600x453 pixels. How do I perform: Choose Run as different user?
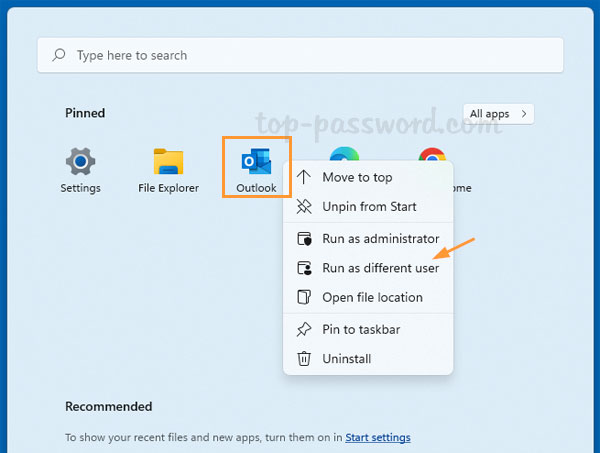[380, 268]
